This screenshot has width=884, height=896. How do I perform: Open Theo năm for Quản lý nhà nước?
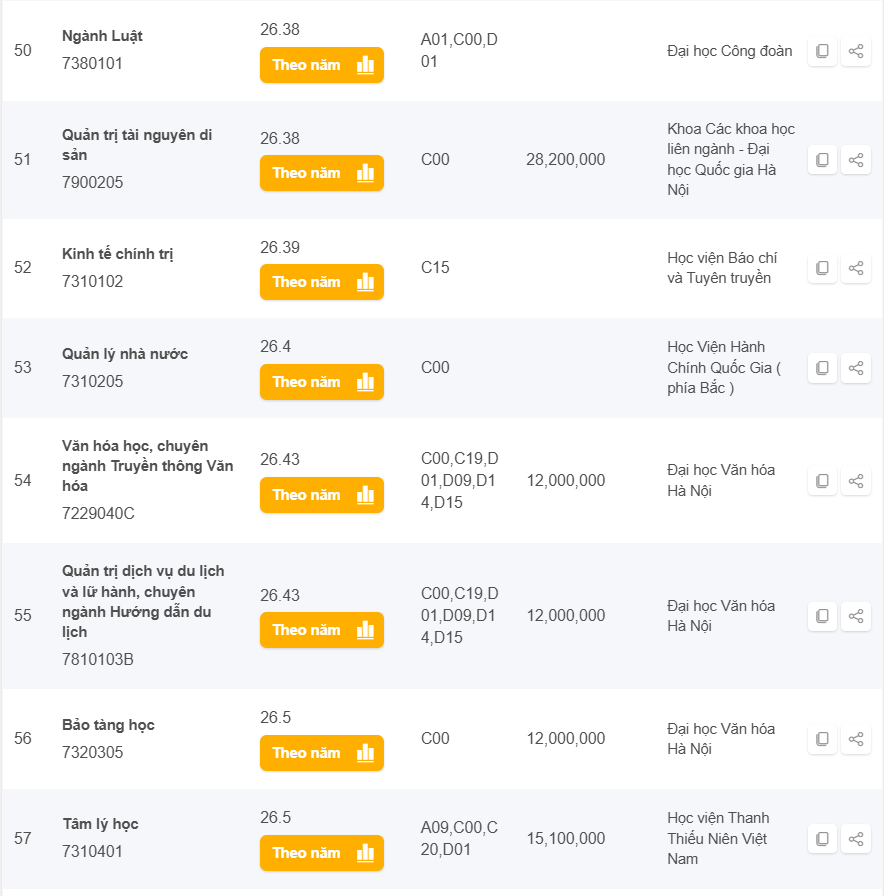pyautogui.click(x=321, y=382)
